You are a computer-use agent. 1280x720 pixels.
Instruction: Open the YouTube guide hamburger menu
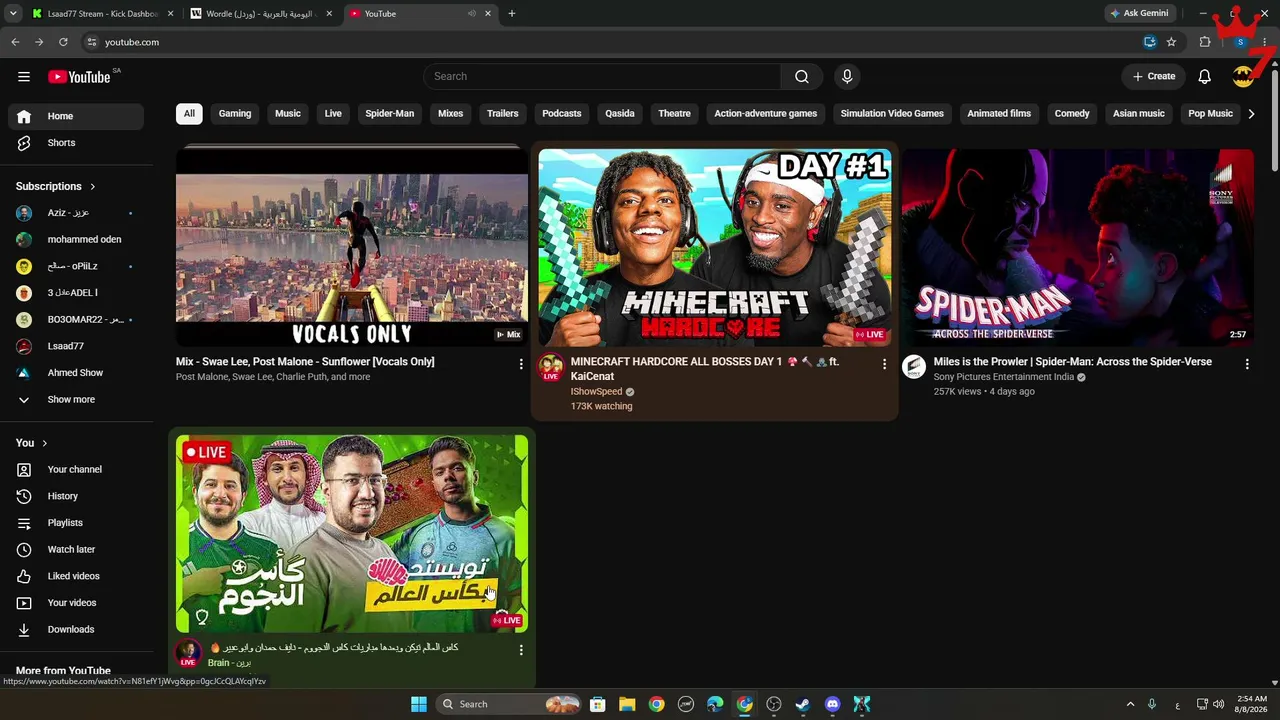[24, 77]
